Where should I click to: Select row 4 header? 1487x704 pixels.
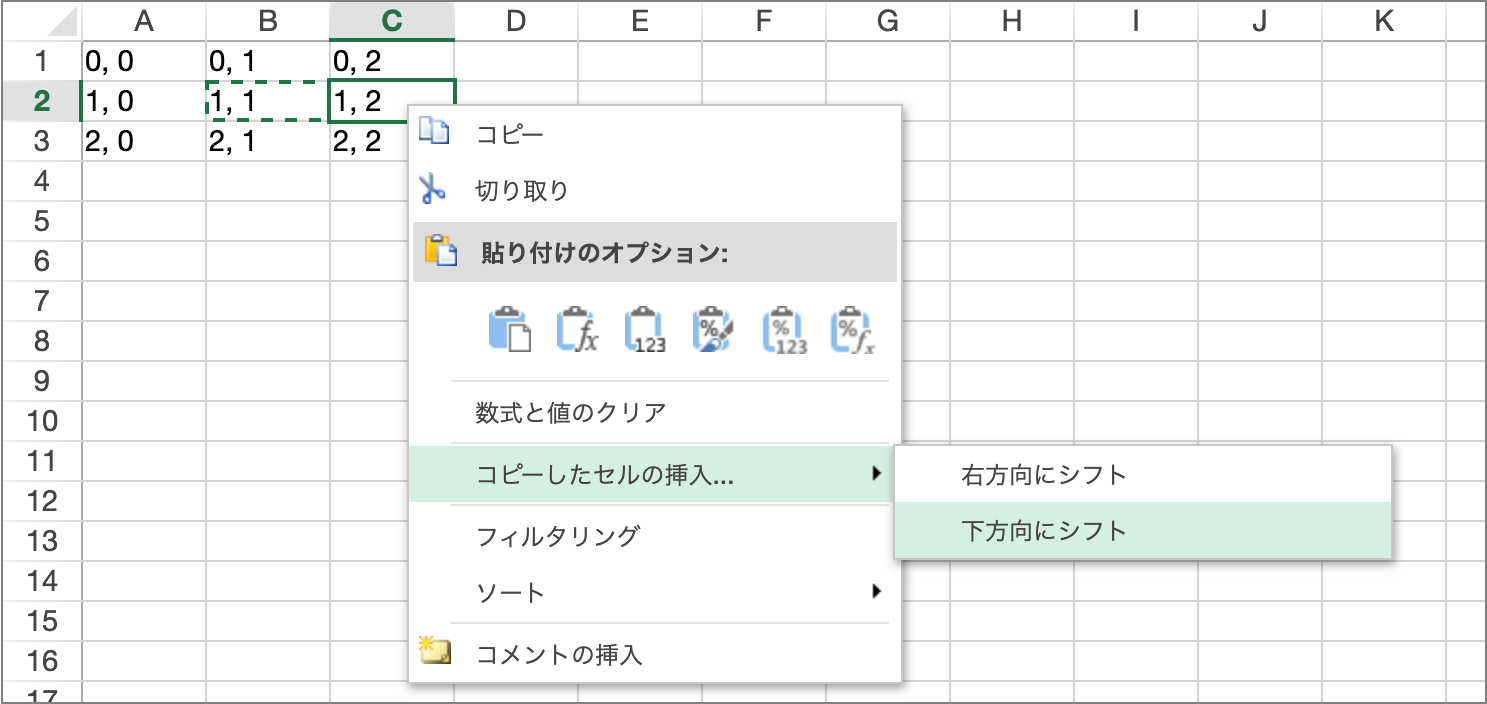pyautogui.click(x=42, y=181)
